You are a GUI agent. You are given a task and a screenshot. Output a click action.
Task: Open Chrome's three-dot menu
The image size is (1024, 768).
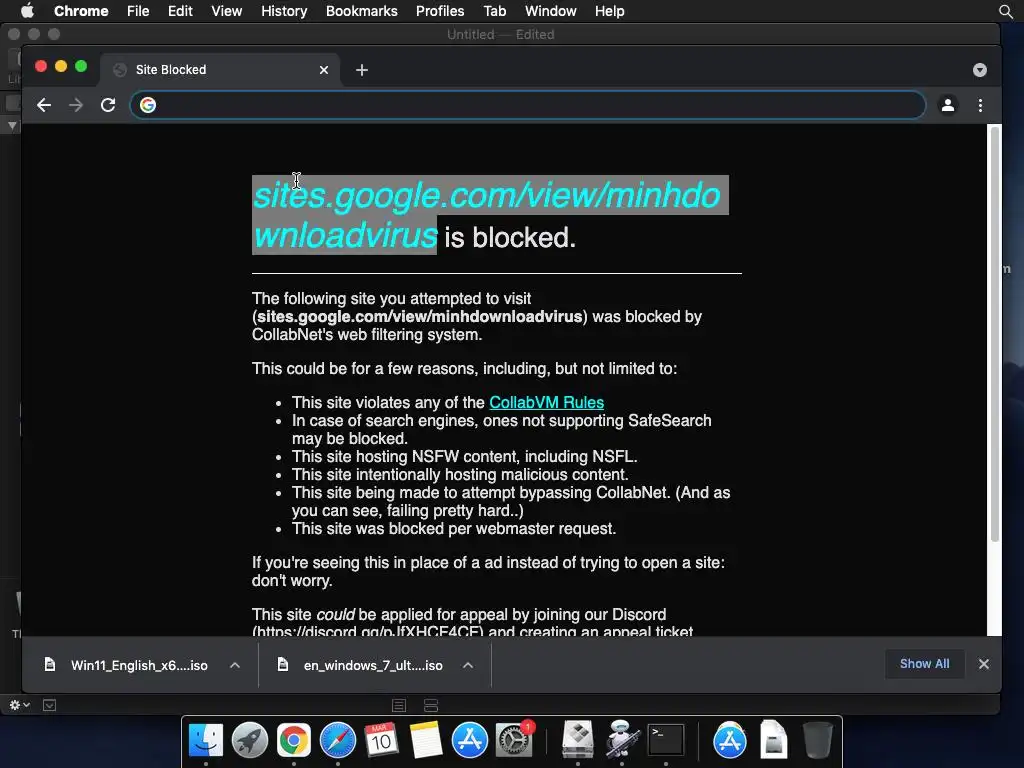point(980,105)
